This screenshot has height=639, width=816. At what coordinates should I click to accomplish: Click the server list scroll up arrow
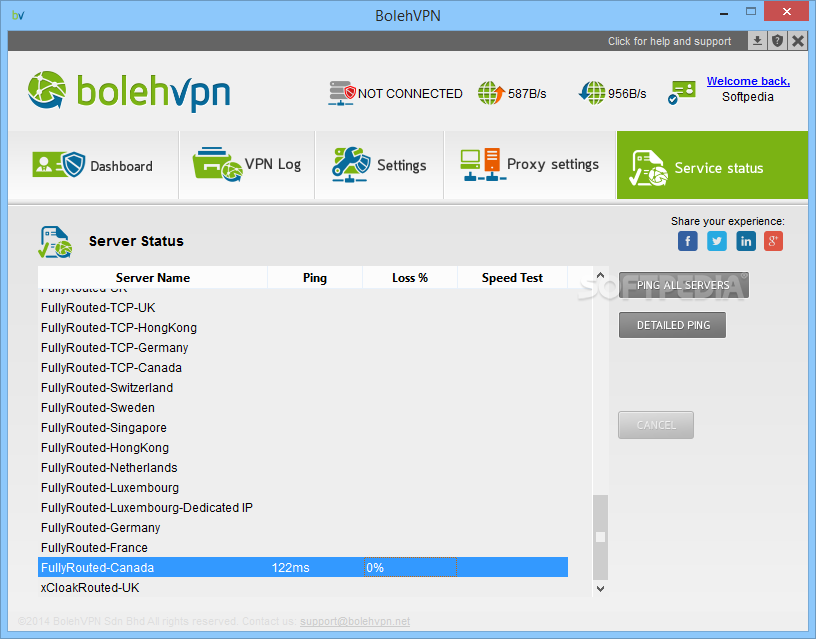pyautogui.click(x=600, y=275)
